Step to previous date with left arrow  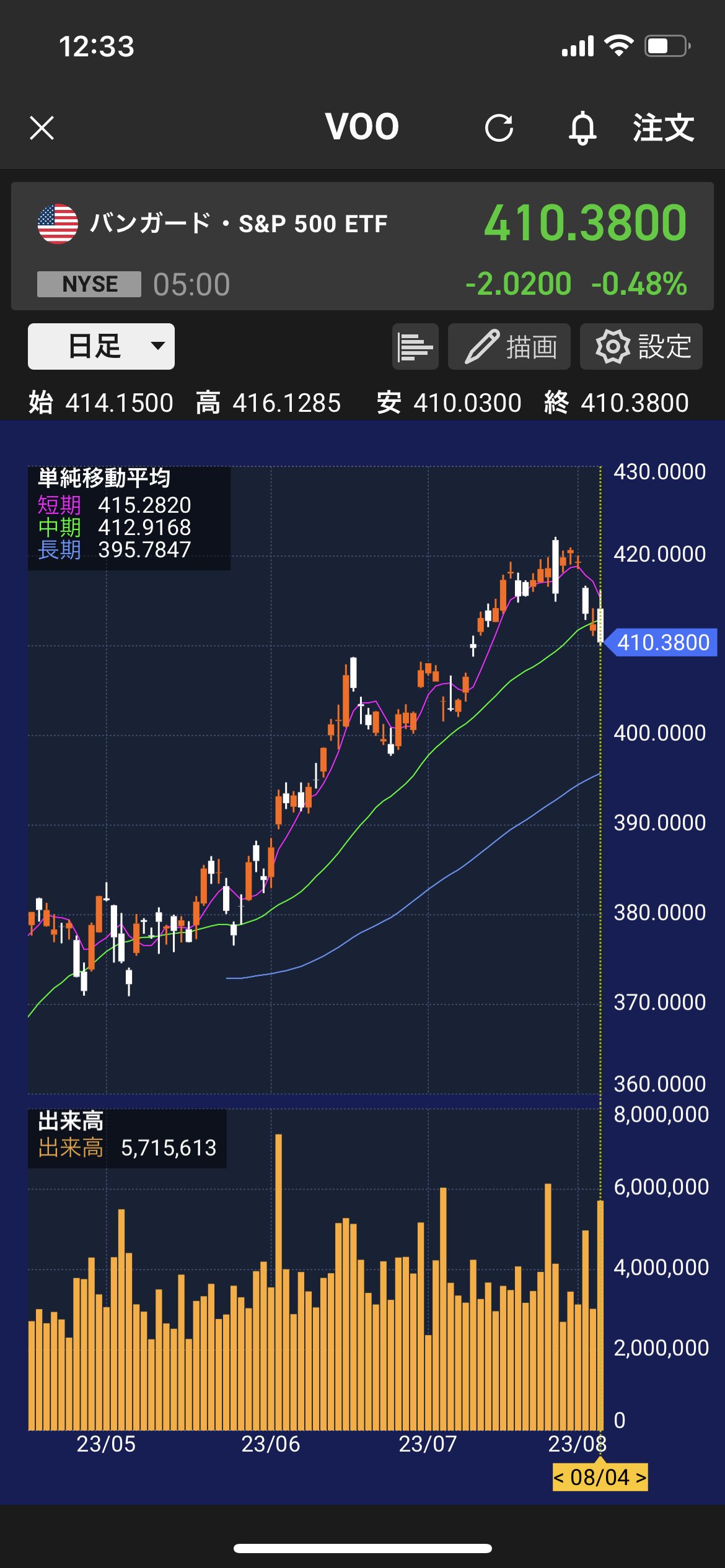pos(559,1478)
